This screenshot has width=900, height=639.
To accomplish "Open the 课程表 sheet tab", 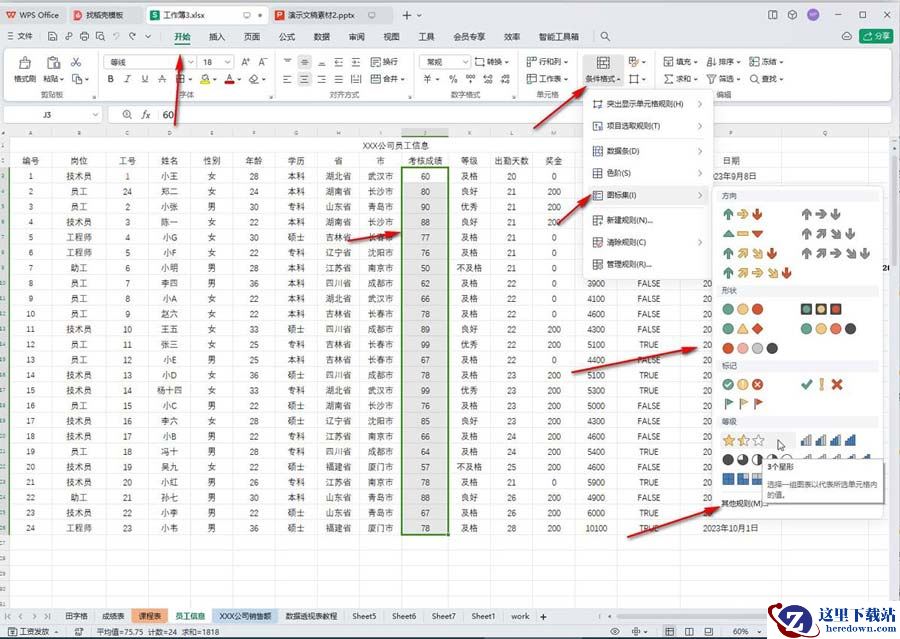I will coord(149,616).
